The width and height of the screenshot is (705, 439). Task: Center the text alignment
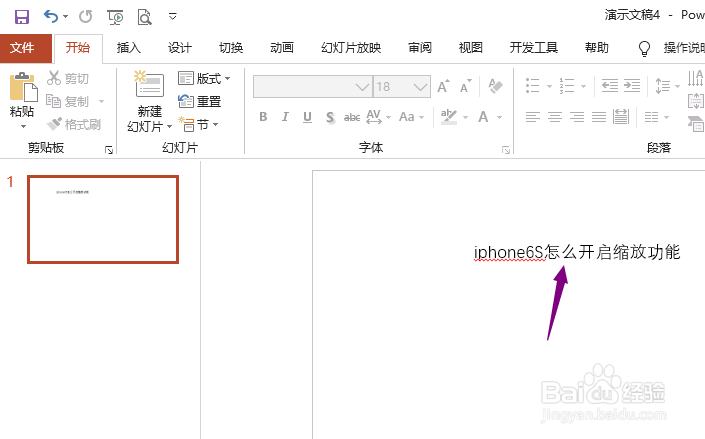555,117
